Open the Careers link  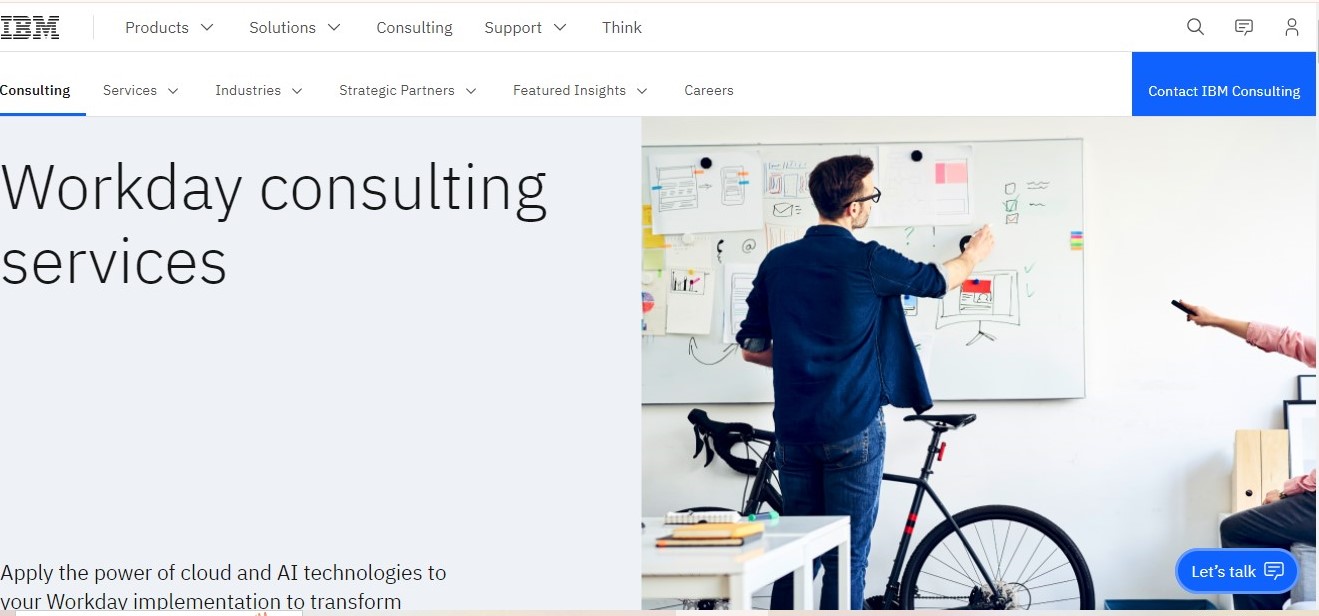(x=709, y=91)
